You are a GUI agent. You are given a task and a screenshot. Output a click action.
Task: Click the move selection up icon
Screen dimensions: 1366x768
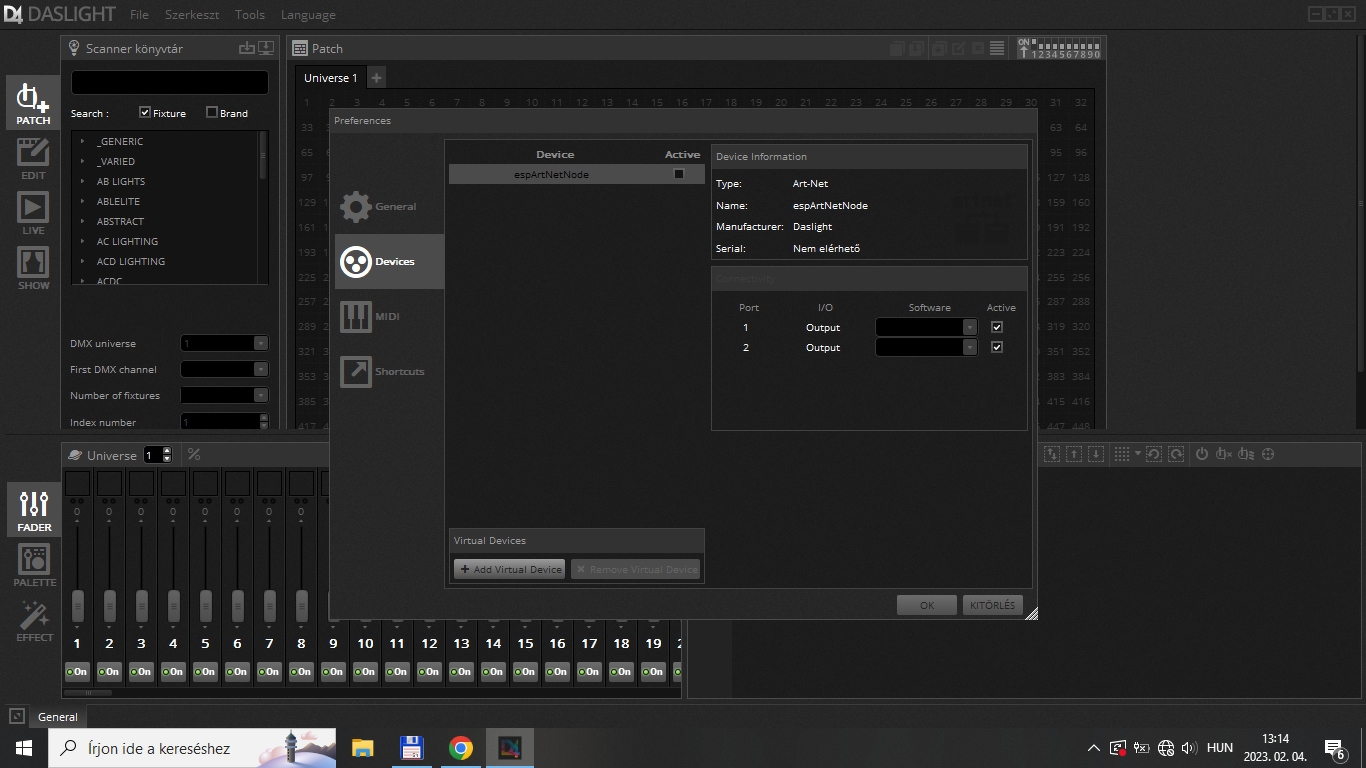click(1074, 454)
